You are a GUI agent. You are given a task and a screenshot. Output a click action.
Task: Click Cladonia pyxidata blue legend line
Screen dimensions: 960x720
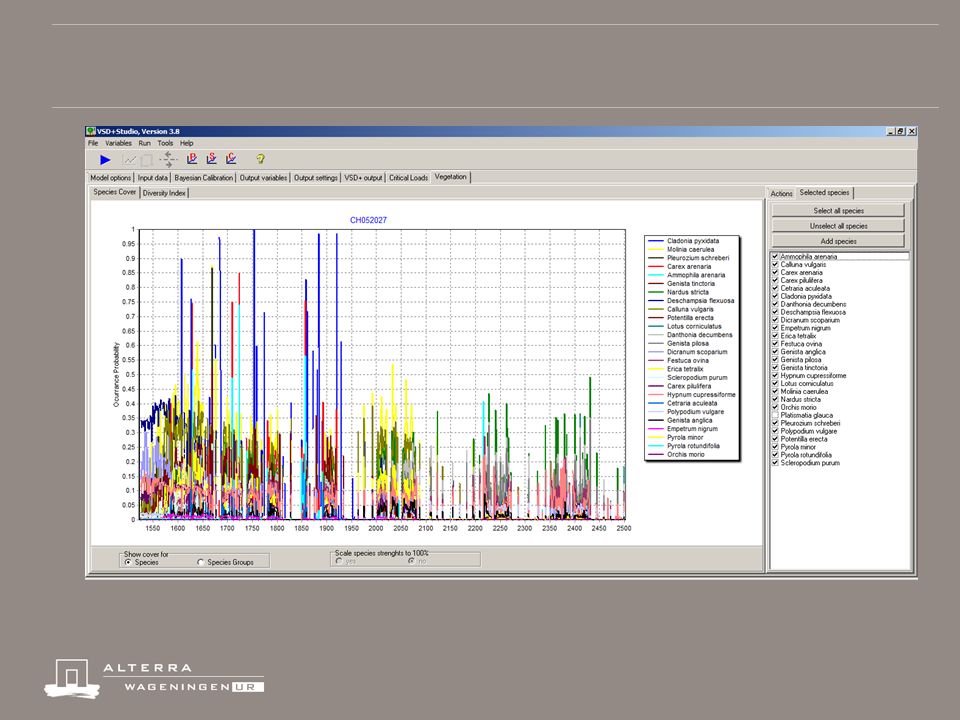pos(656,241)
